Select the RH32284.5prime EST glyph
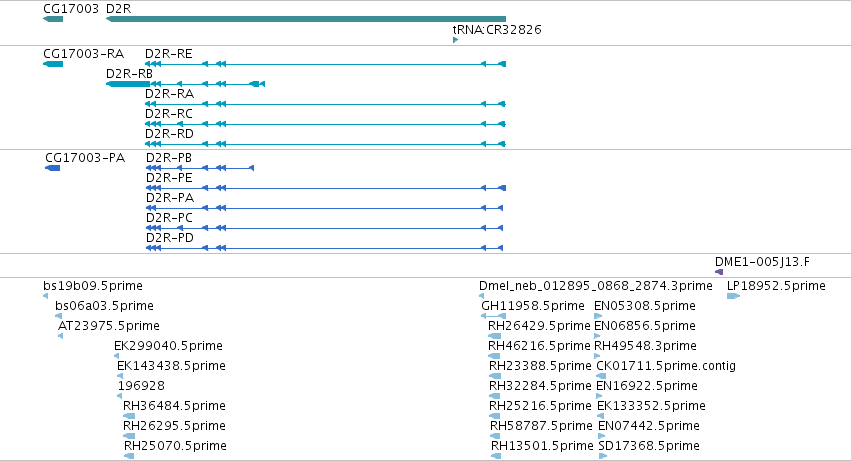 tap(495, 396)
